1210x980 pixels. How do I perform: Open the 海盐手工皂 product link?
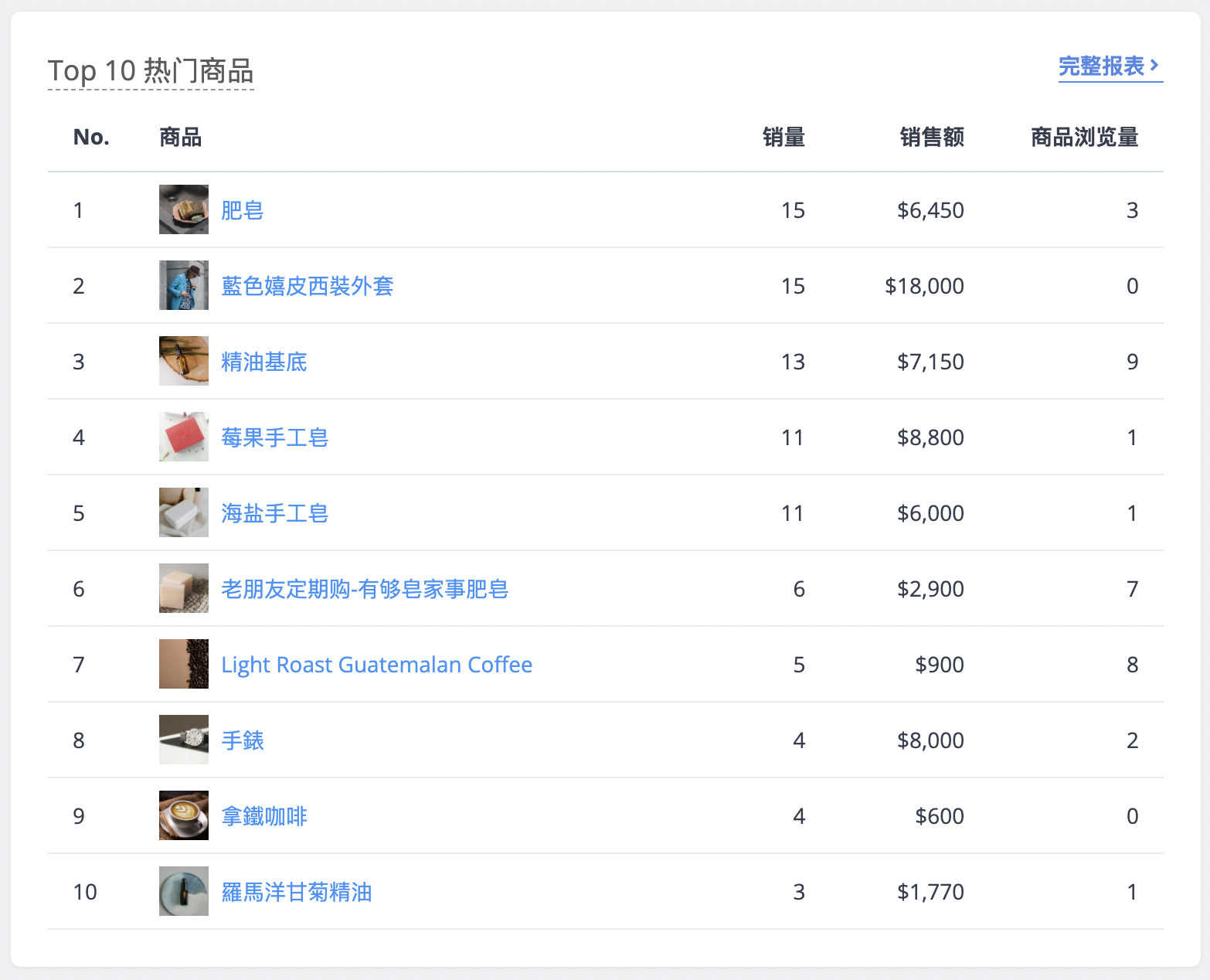[275, 513]
